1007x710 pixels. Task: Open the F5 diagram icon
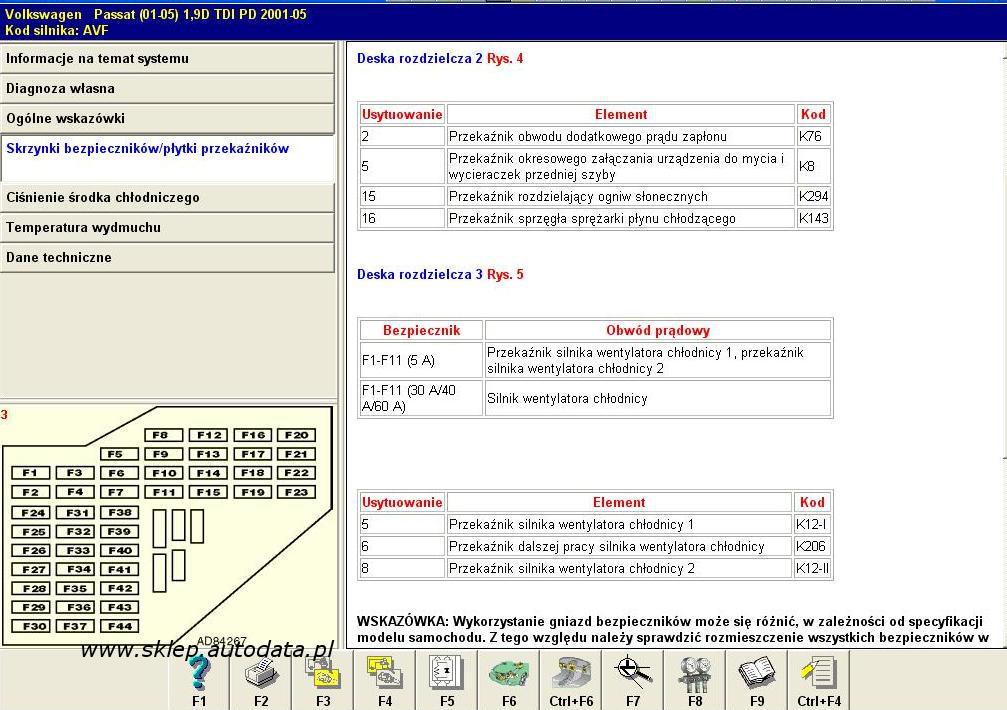446,676
